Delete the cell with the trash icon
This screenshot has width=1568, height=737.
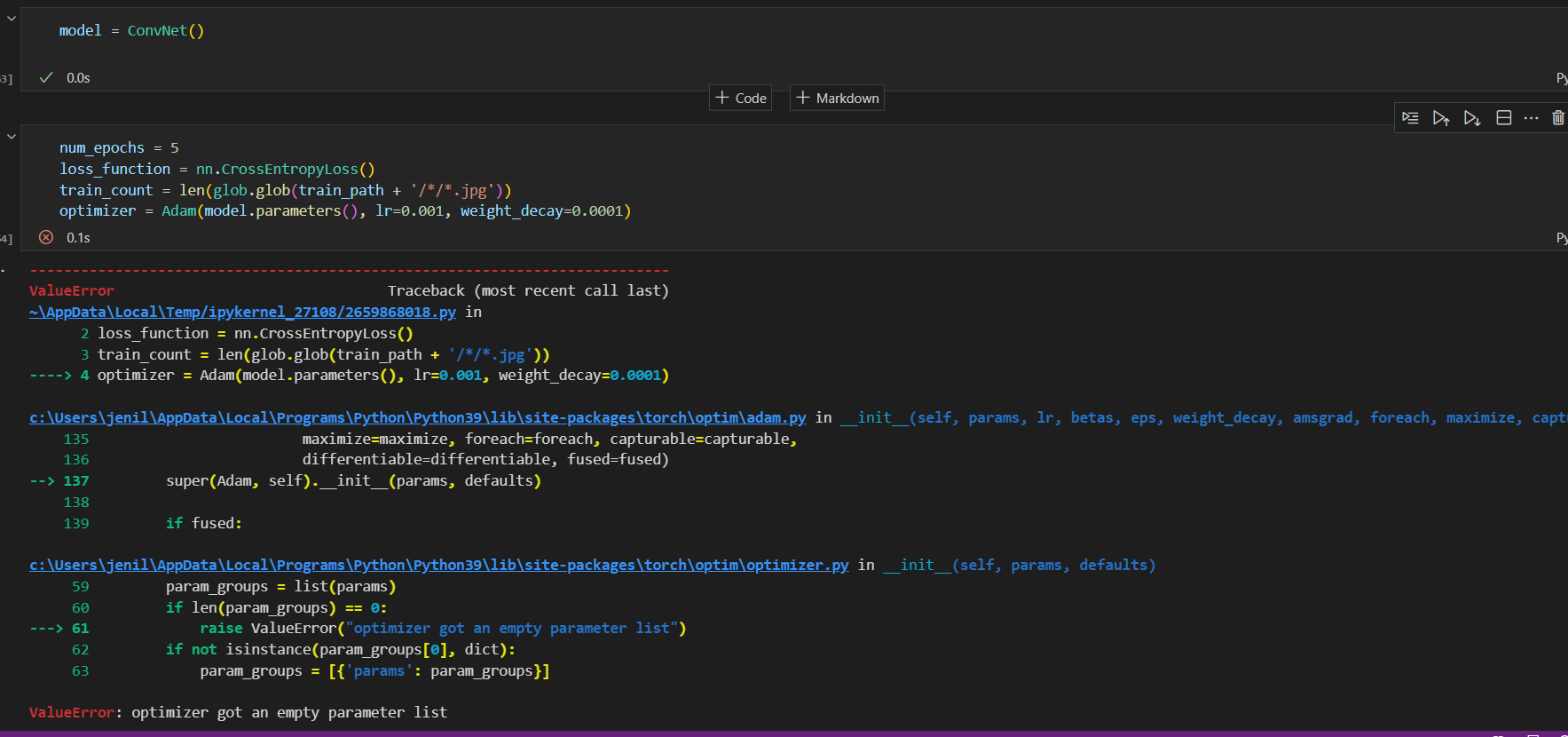1557,118
